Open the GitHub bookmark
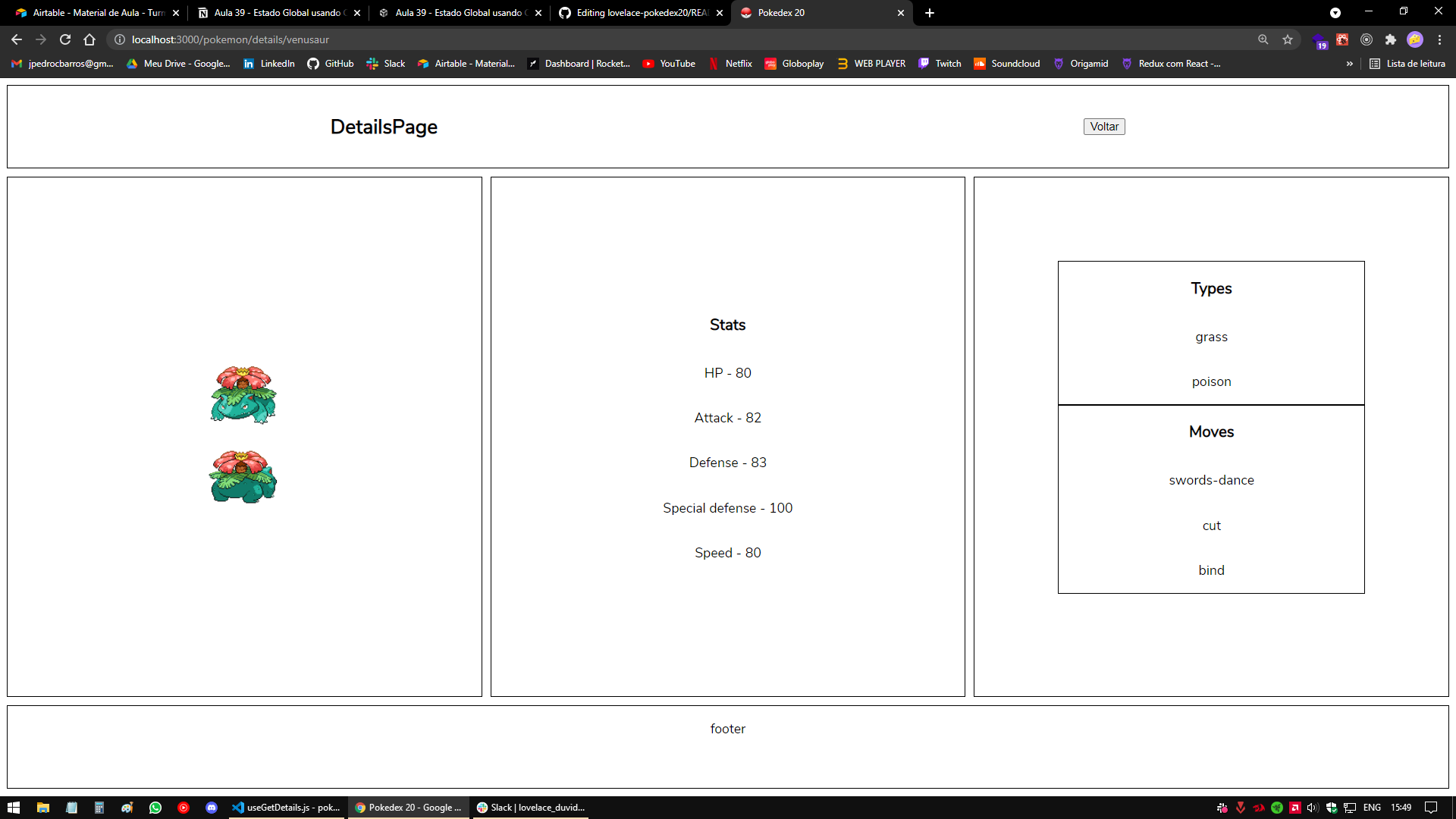Screen dimensions: 1456x819 pos(330,64)
